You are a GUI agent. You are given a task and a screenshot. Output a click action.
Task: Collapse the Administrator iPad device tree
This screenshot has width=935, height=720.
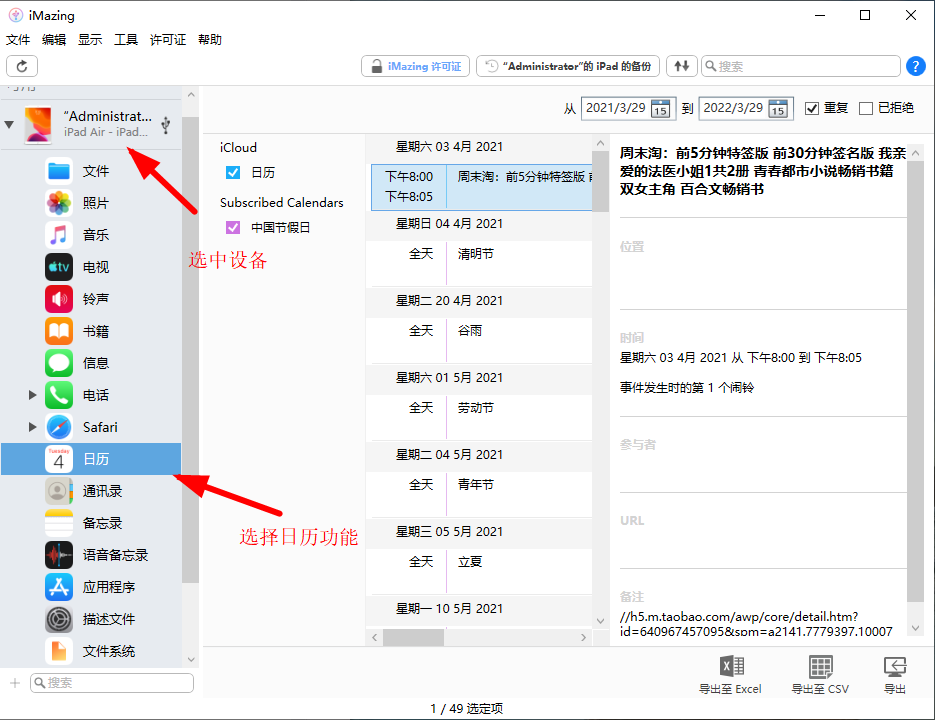[9, 125]
